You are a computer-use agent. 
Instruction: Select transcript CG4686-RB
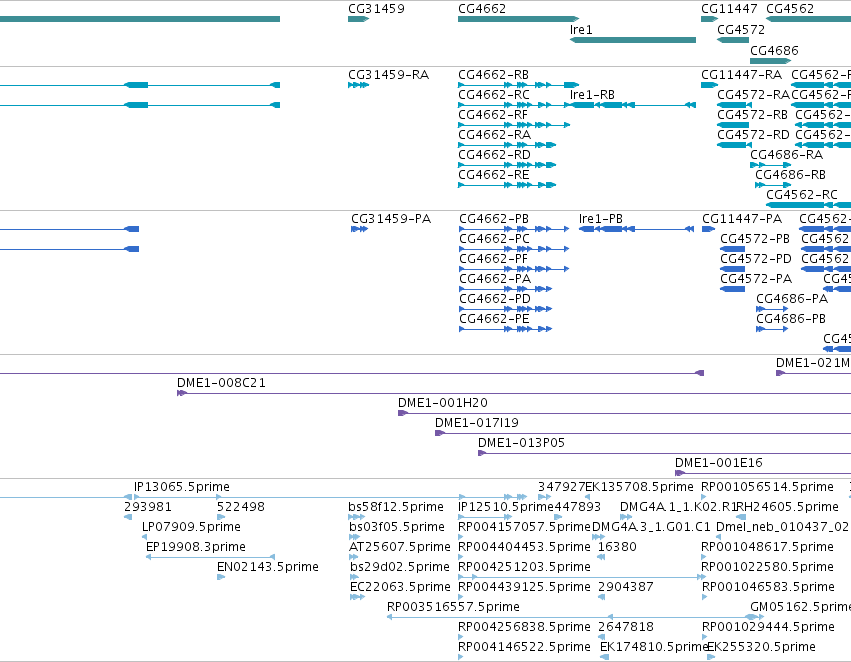coord(790,175)
